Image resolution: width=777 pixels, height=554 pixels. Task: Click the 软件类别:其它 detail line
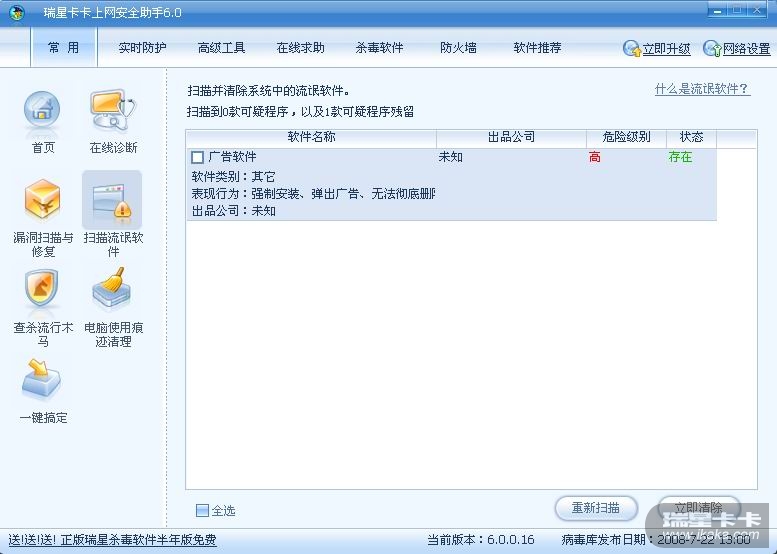tap(233, 177)
